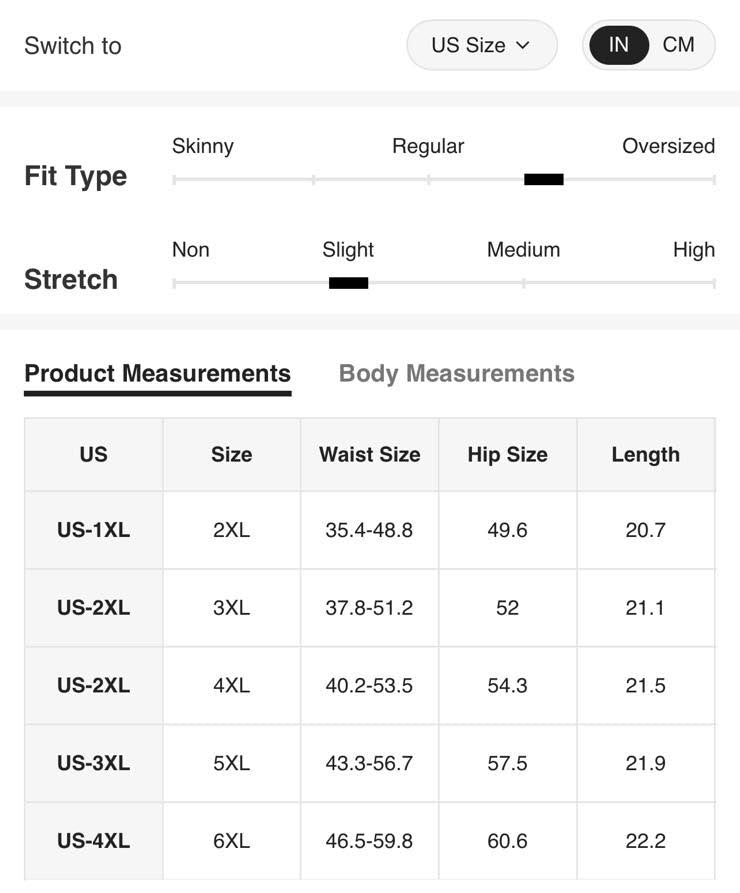
Task: Switch units to CM
Action: pos(678,45)
